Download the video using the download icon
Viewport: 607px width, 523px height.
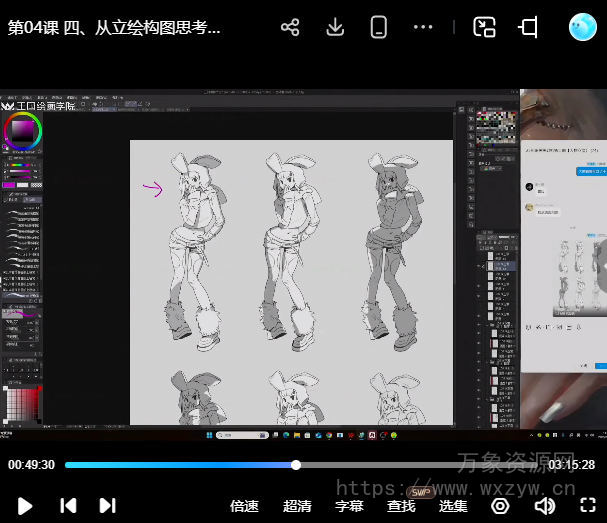[x=336, y=27]
